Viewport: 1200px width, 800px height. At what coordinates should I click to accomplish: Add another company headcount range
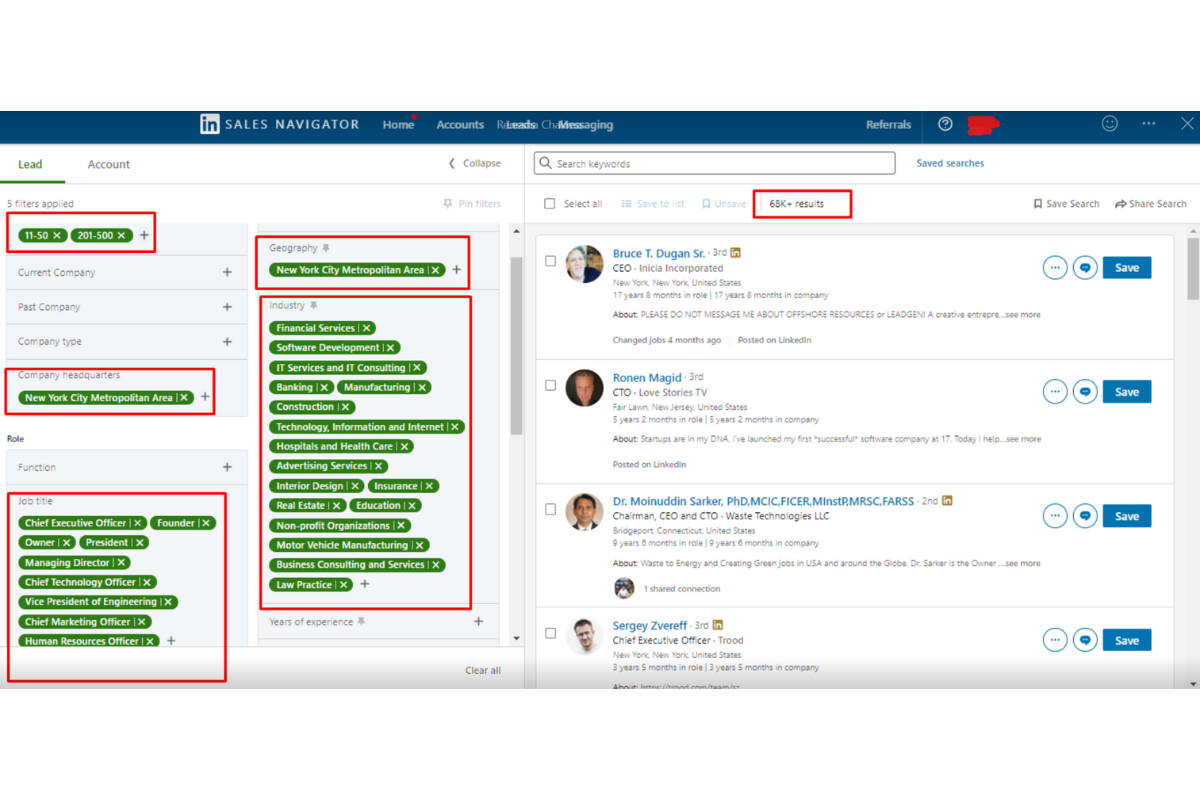[144, 236]
